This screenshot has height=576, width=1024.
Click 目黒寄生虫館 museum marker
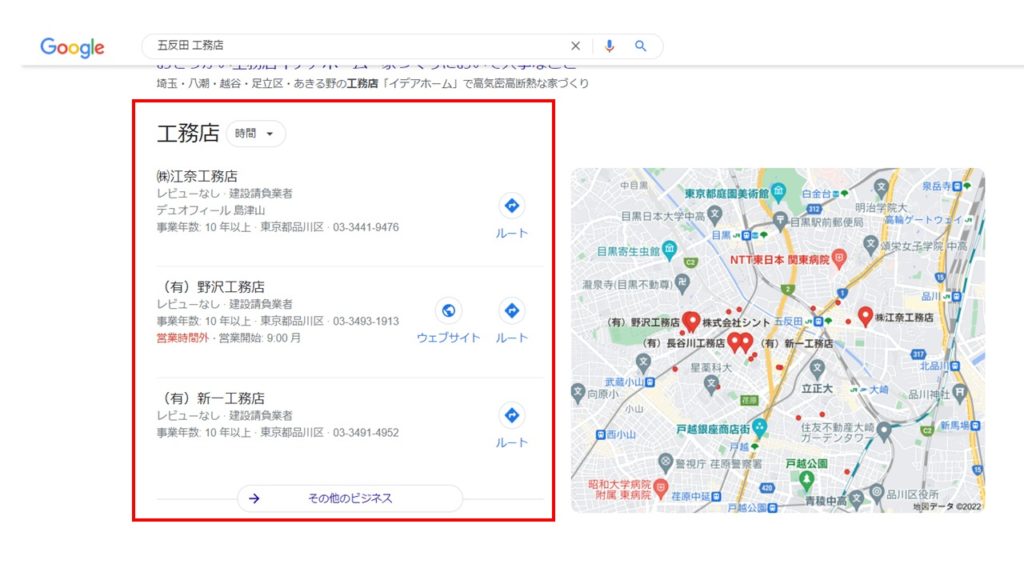669,249
